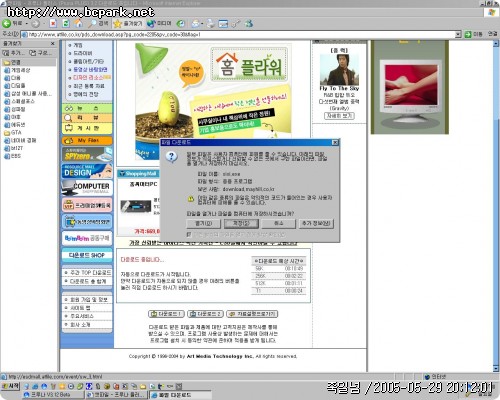Print the page with printer icon

click(210, 23)
